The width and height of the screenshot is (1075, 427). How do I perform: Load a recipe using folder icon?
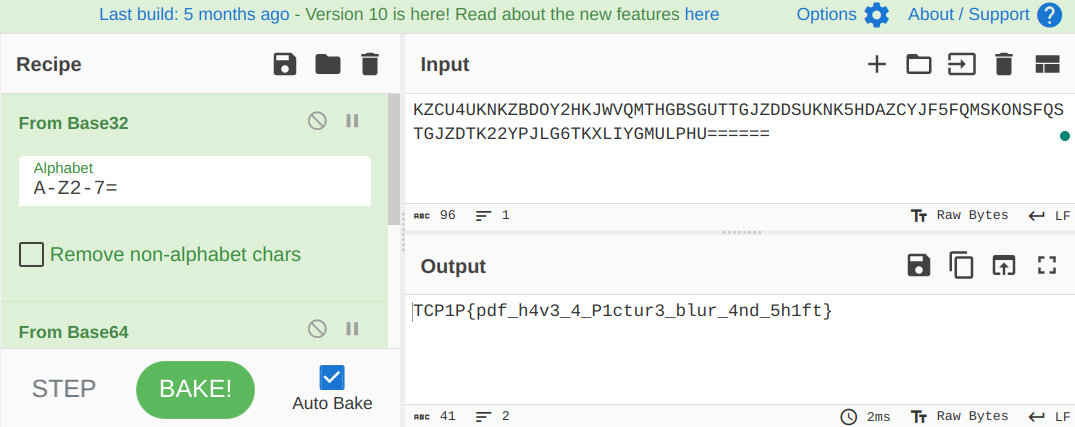point(328,64)
